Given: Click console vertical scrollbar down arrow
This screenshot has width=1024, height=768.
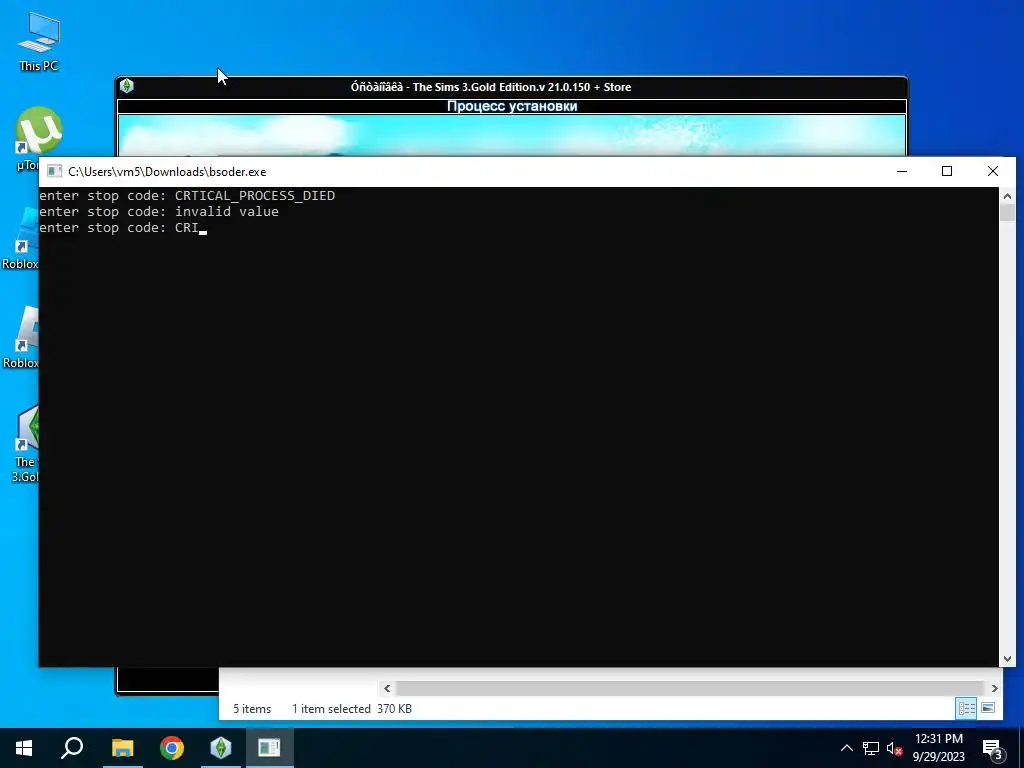Looking at the screenshot, I should pos(1007,659).
